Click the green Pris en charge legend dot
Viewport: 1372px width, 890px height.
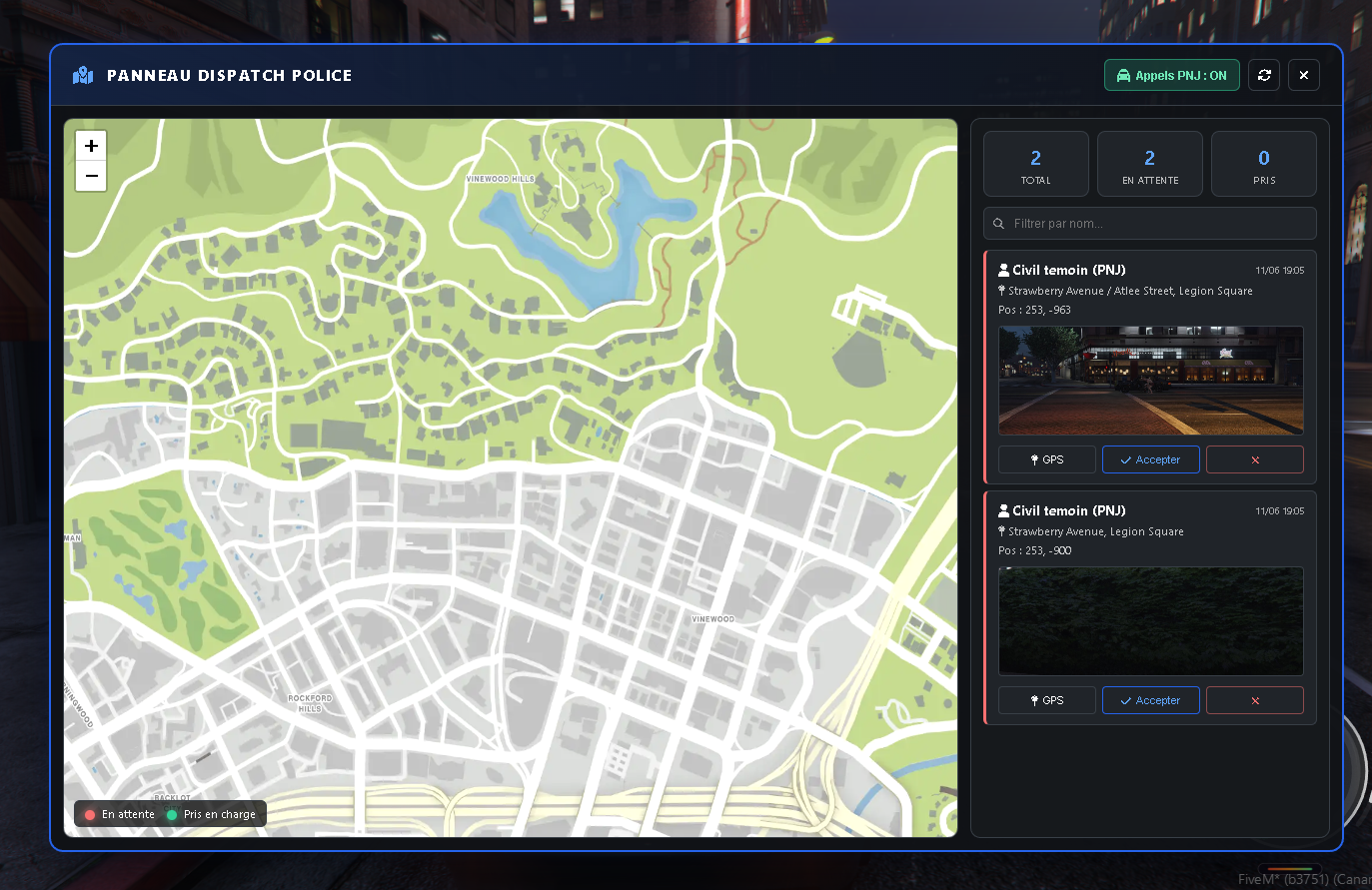[x=172, y=815]
